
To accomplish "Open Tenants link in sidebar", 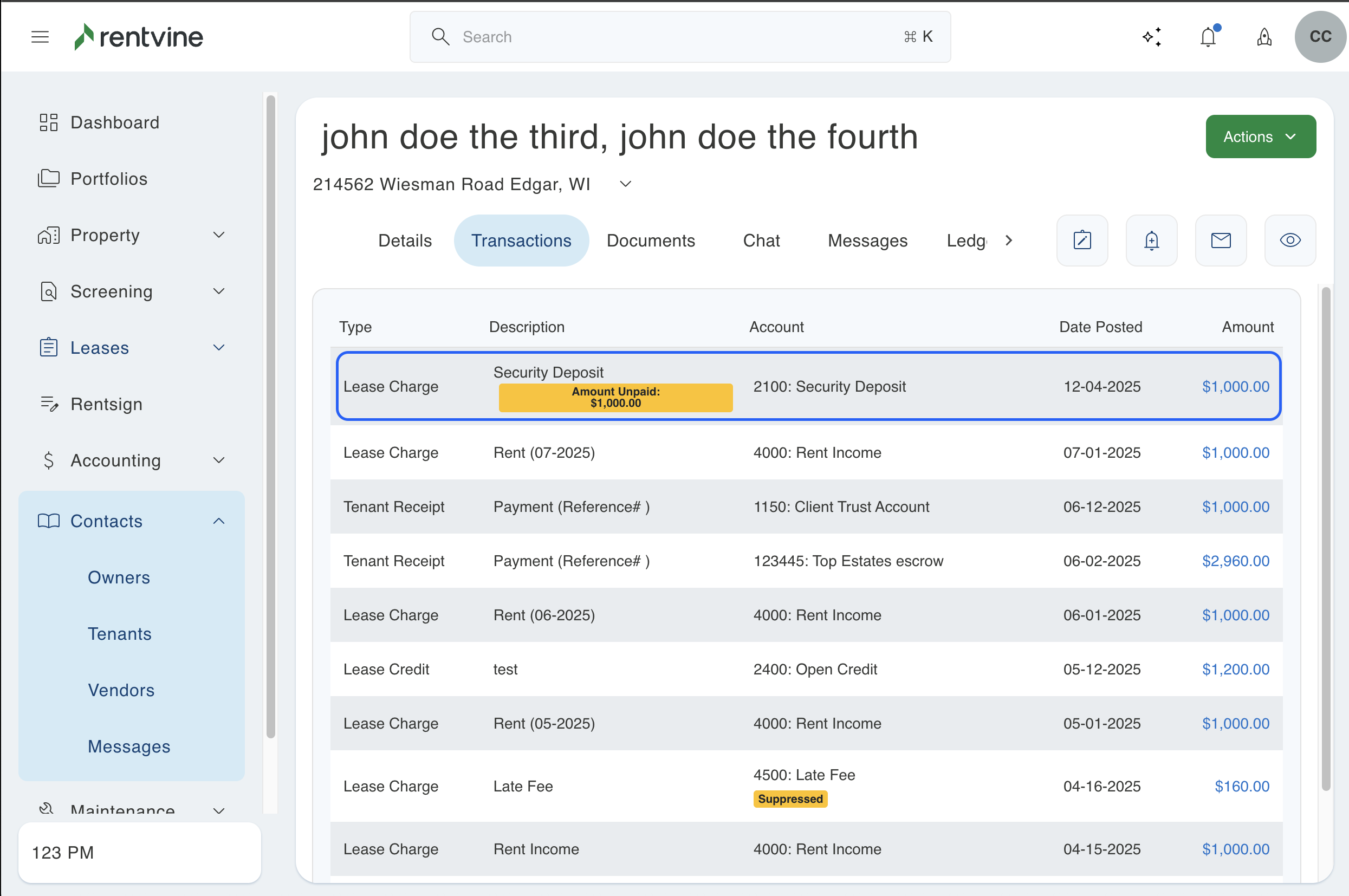I will coord(119,634).
